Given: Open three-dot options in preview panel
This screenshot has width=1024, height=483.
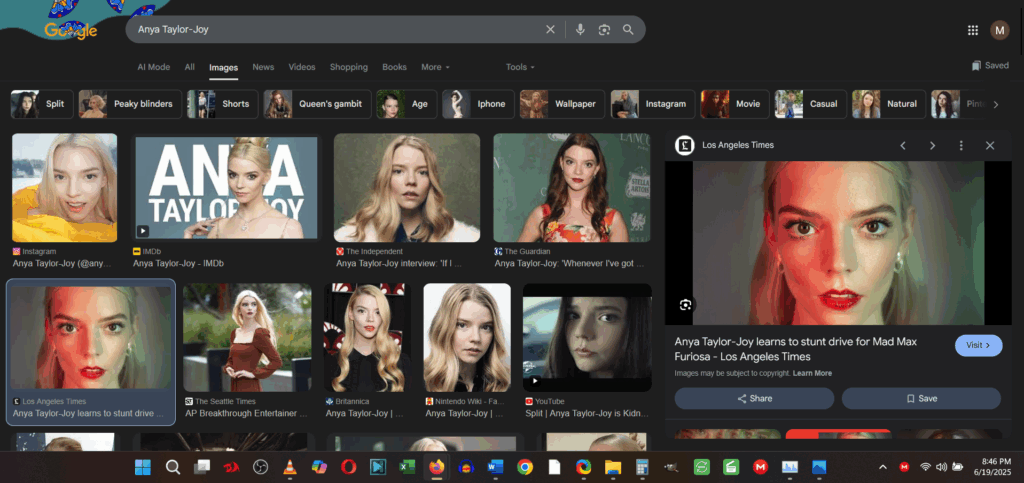Looking at the screenshot, I should pos(961,146).
